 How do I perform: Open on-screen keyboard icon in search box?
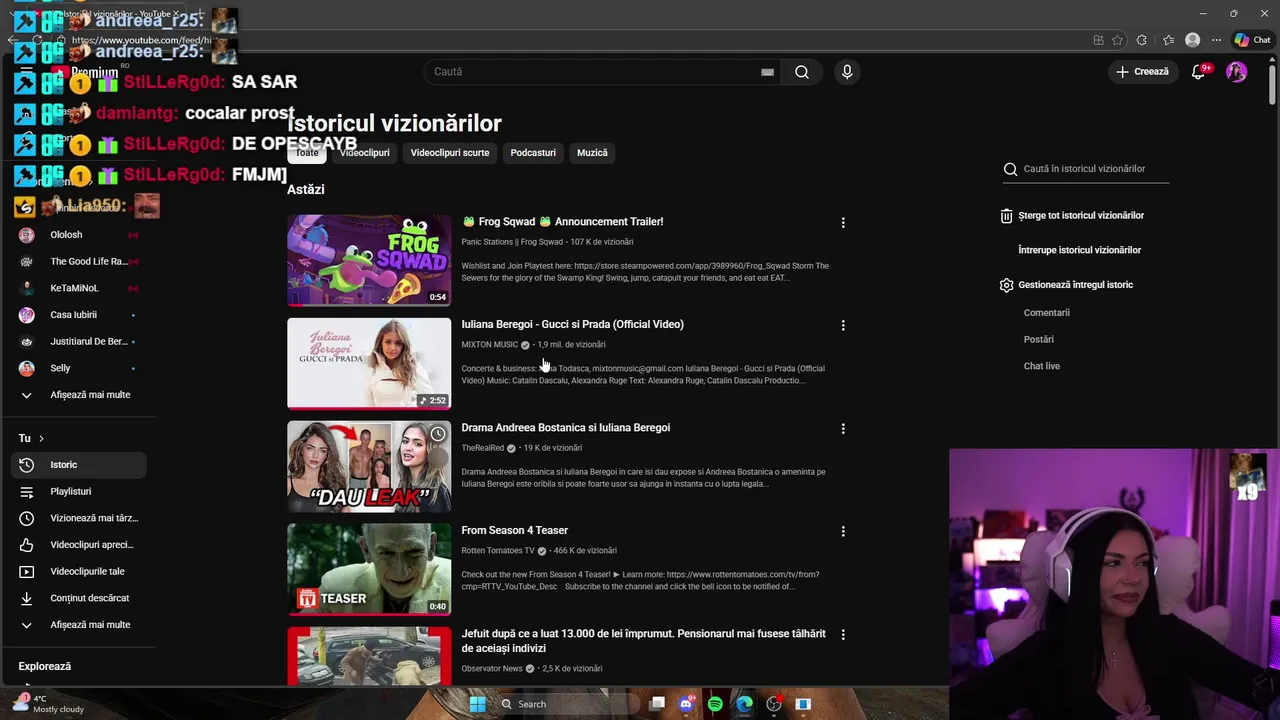click(x=767, y=72)
